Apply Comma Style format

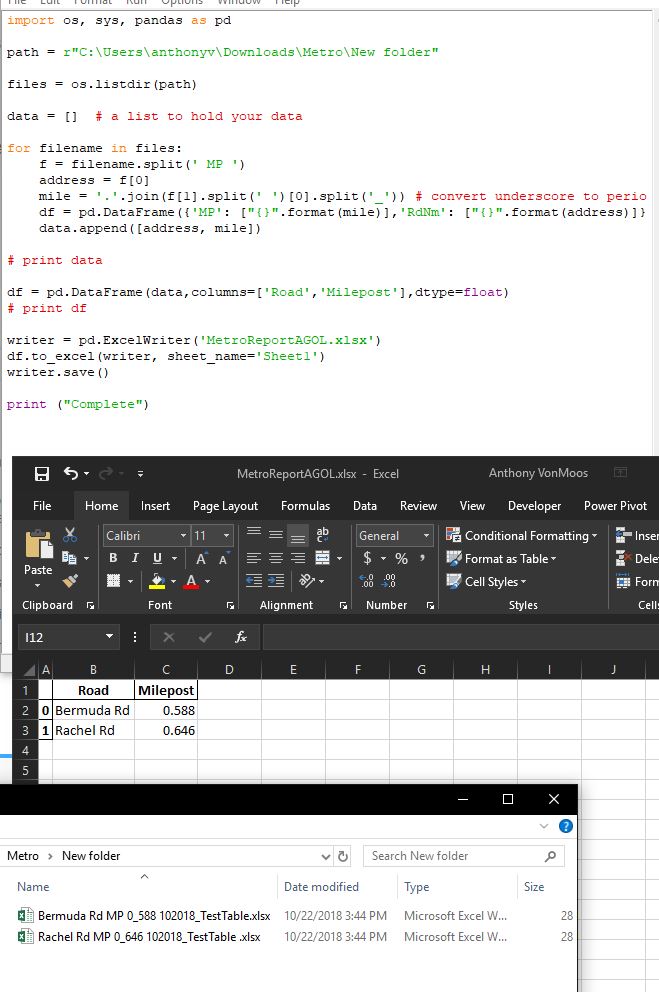click(422, 558)
